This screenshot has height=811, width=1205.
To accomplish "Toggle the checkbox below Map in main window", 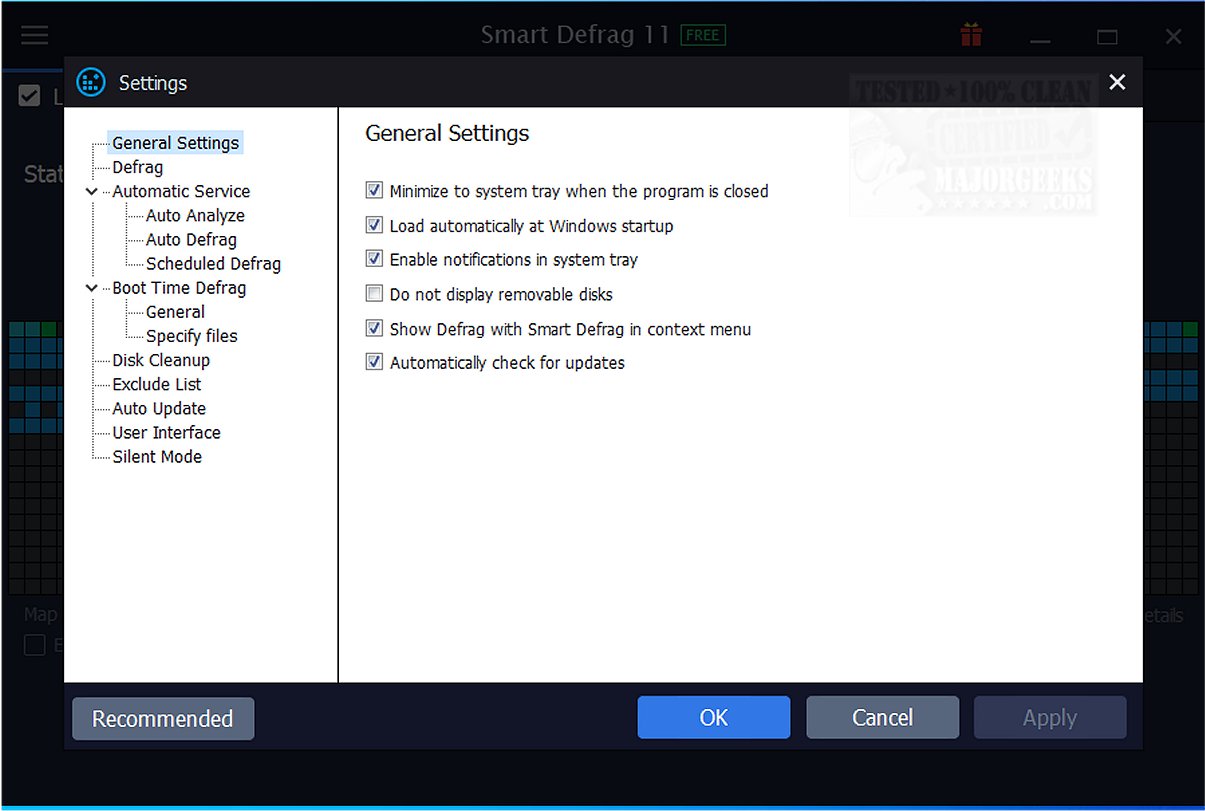I will (x=35, y=645).
